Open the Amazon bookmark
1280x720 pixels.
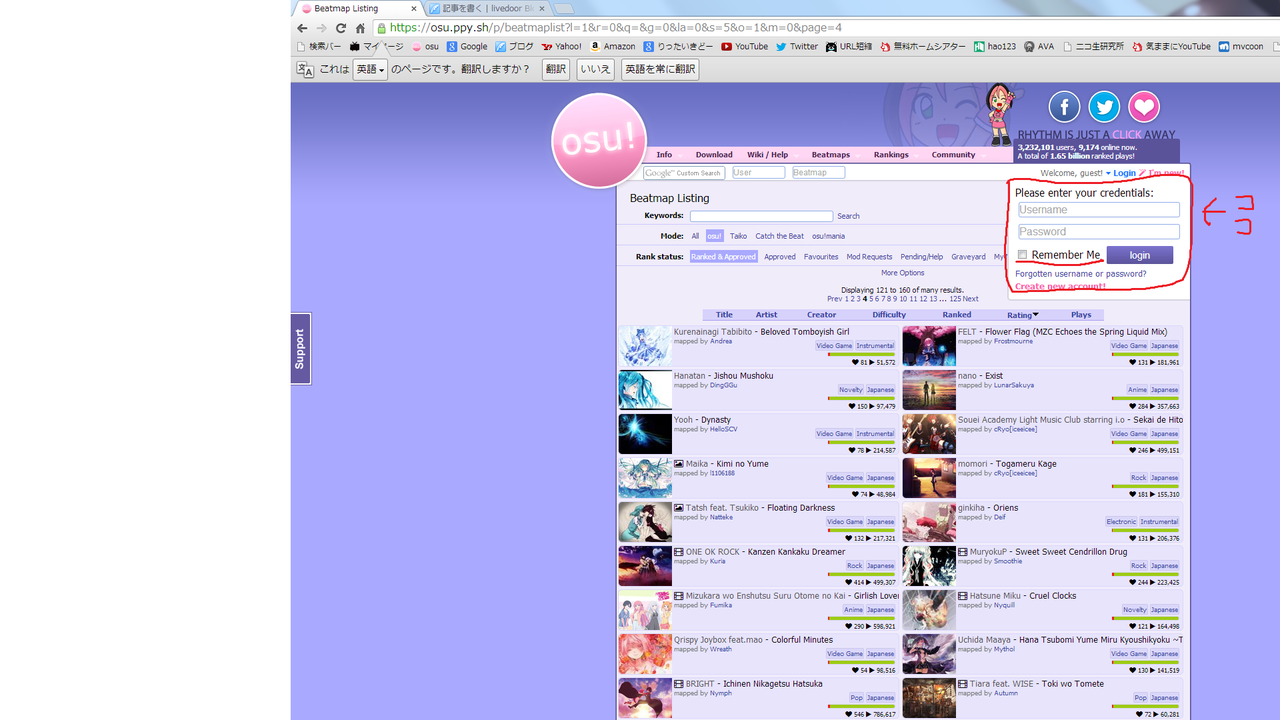(612, 46)
